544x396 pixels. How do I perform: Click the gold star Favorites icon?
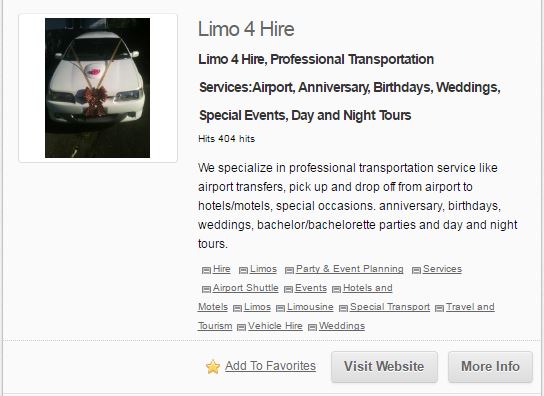(x=213, y=366)
